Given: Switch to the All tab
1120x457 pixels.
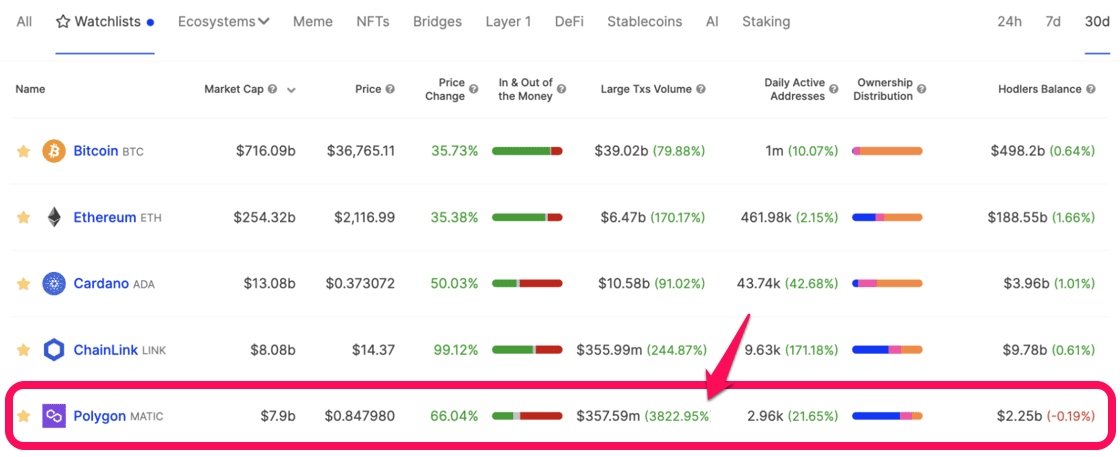Looking at the screenshot, I should pyautogui.click(x=24, y=21).
